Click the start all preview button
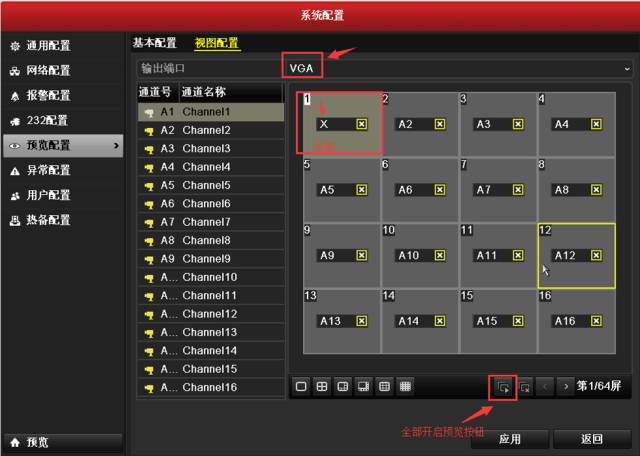 pos(504,386)
